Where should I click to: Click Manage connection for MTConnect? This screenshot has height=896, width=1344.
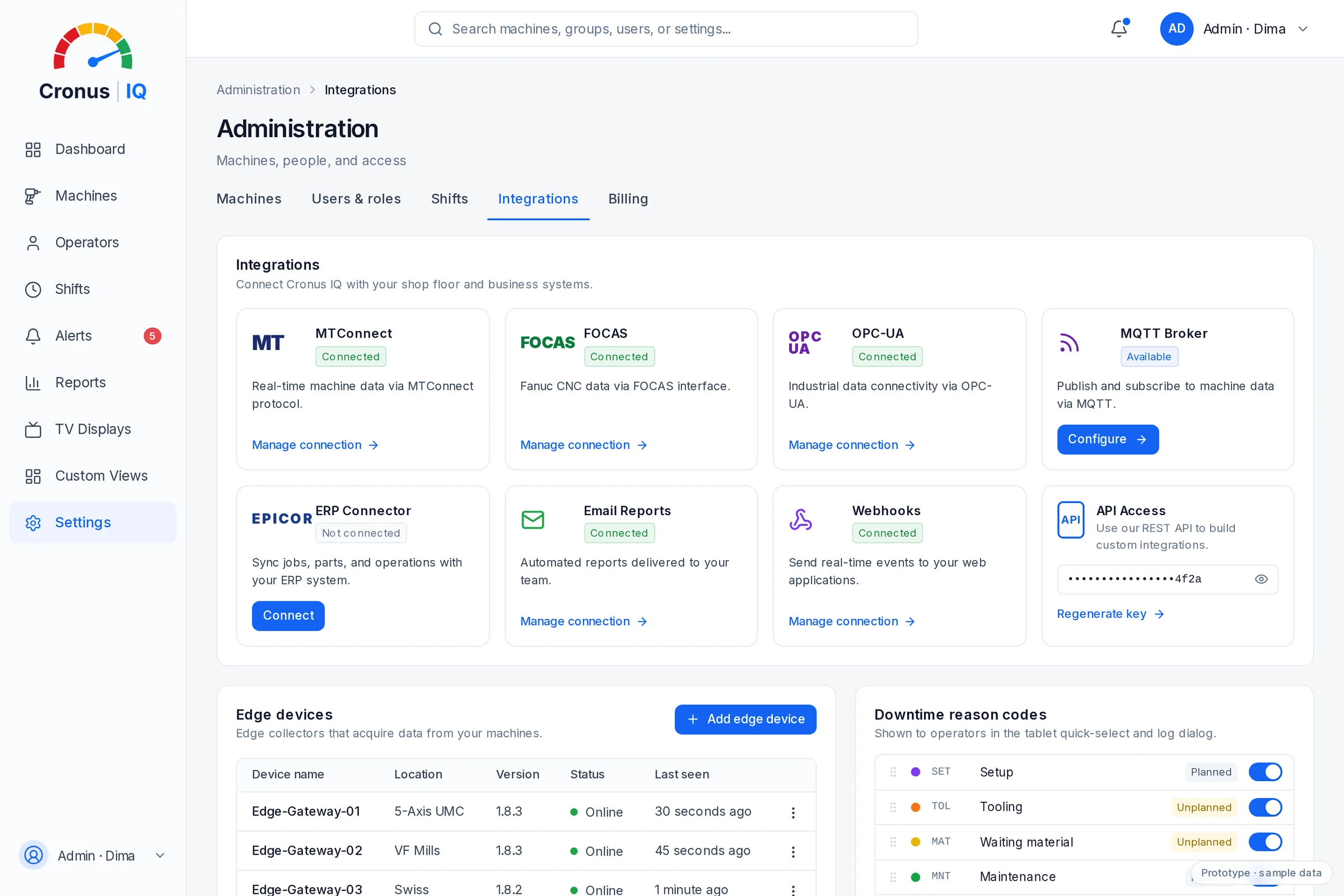(315, 445)
